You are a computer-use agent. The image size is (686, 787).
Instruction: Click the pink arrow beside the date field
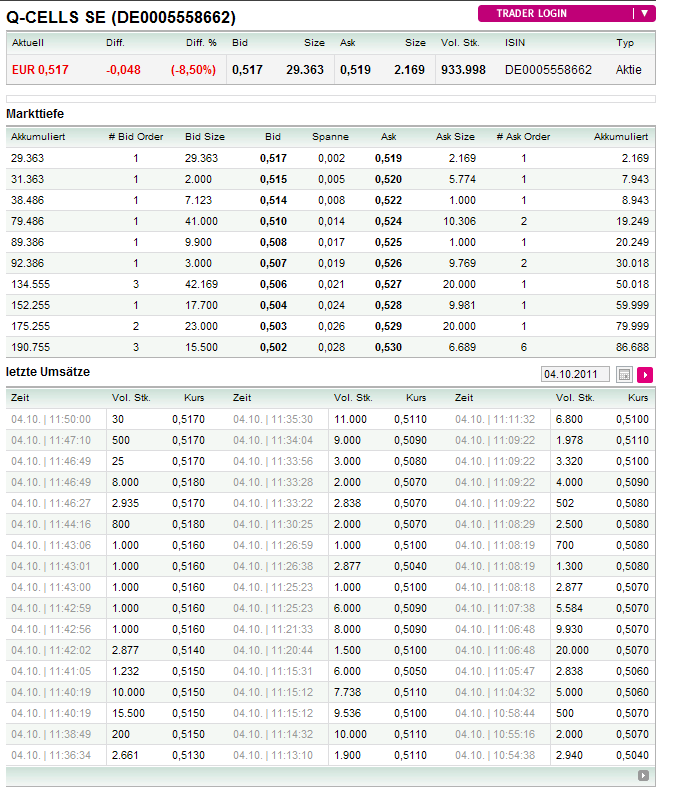coord(645,374)
